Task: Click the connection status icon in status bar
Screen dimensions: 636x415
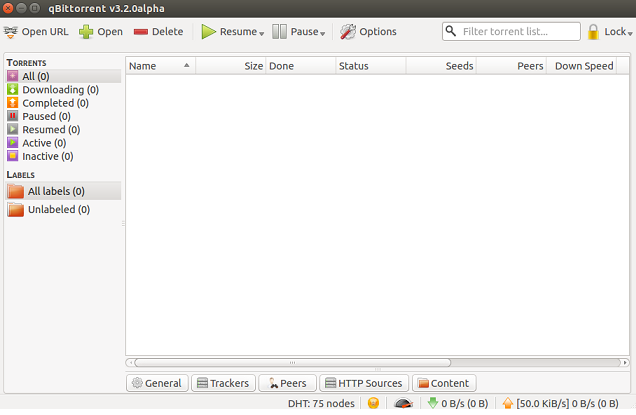Action: [x=373, y=403]
